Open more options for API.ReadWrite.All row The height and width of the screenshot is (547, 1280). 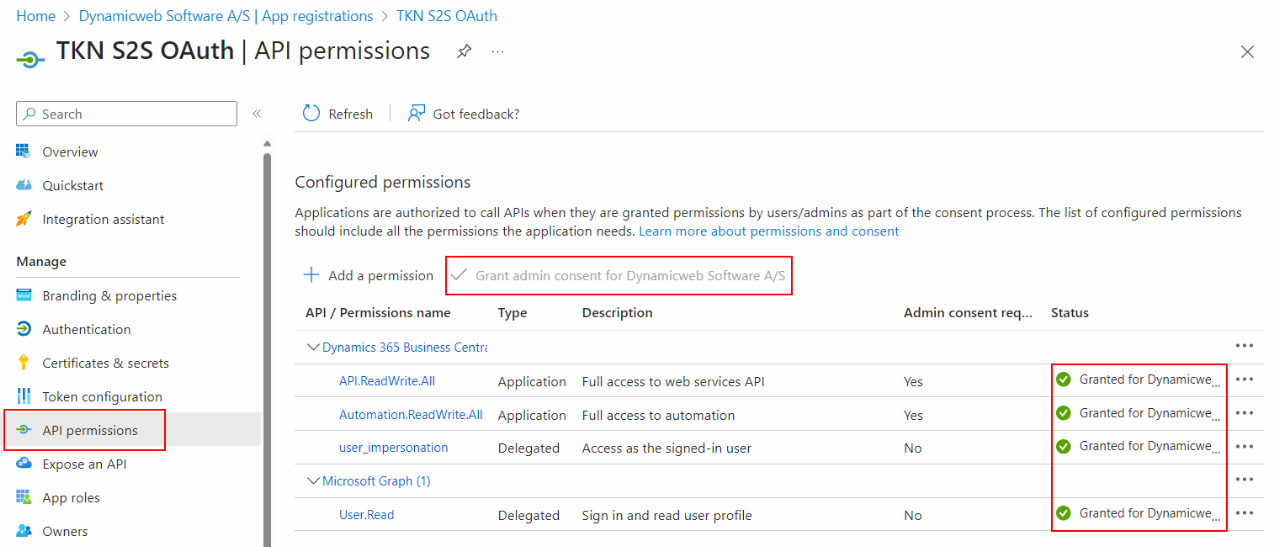tap(1244, 380)
